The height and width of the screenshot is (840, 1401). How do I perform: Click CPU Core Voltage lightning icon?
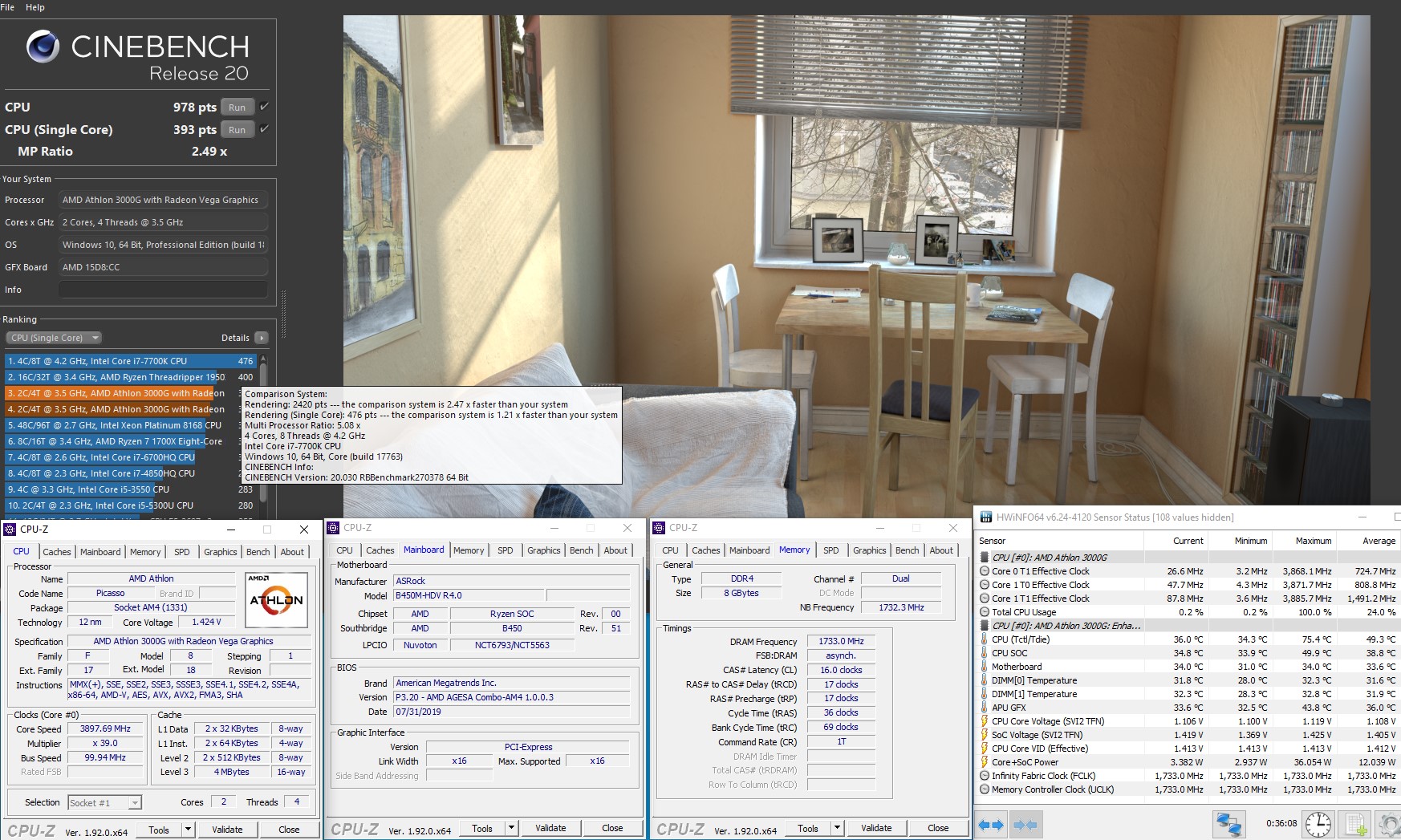(x=985, y=721)
